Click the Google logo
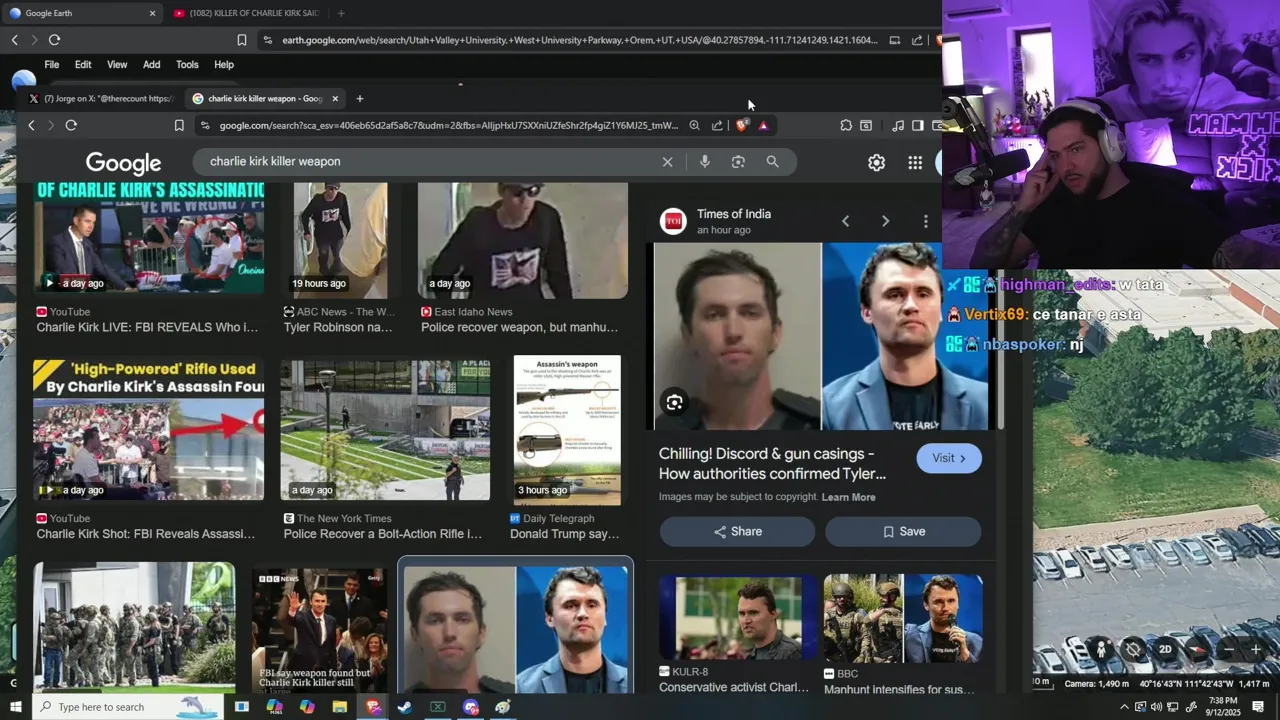Screen dimensions: 1280x720 pyautogui.click(x=123, y=163)
